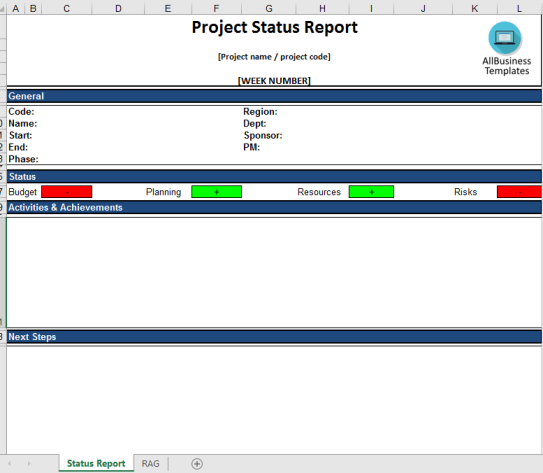Click the Resources label

319,192
